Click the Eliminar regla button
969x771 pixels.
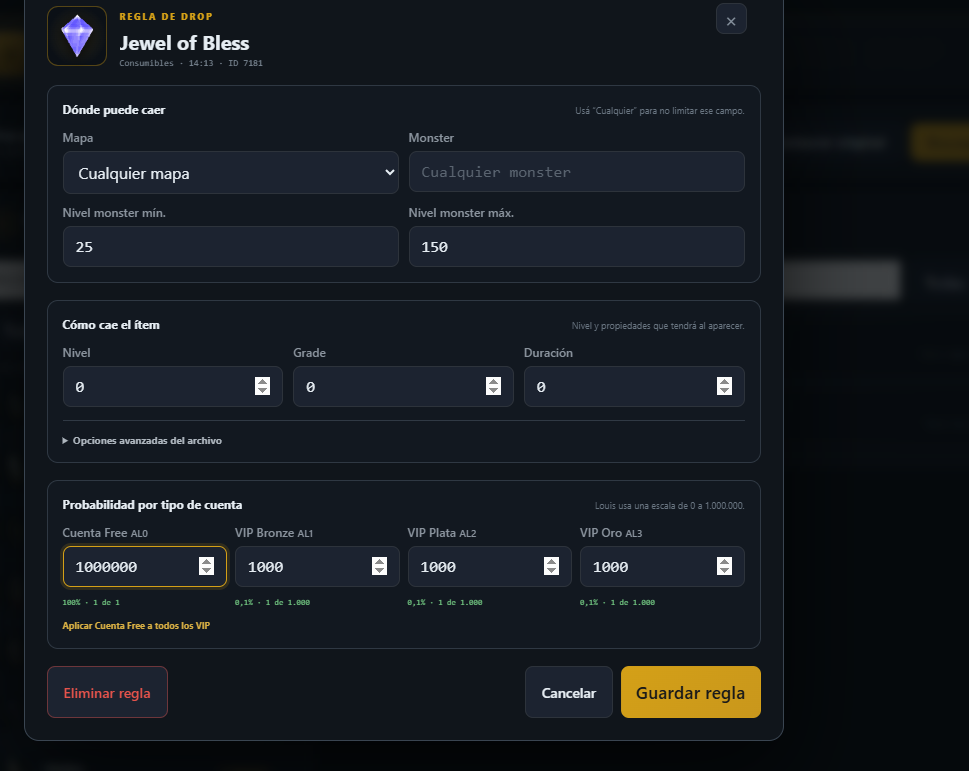tap(108, 692)
